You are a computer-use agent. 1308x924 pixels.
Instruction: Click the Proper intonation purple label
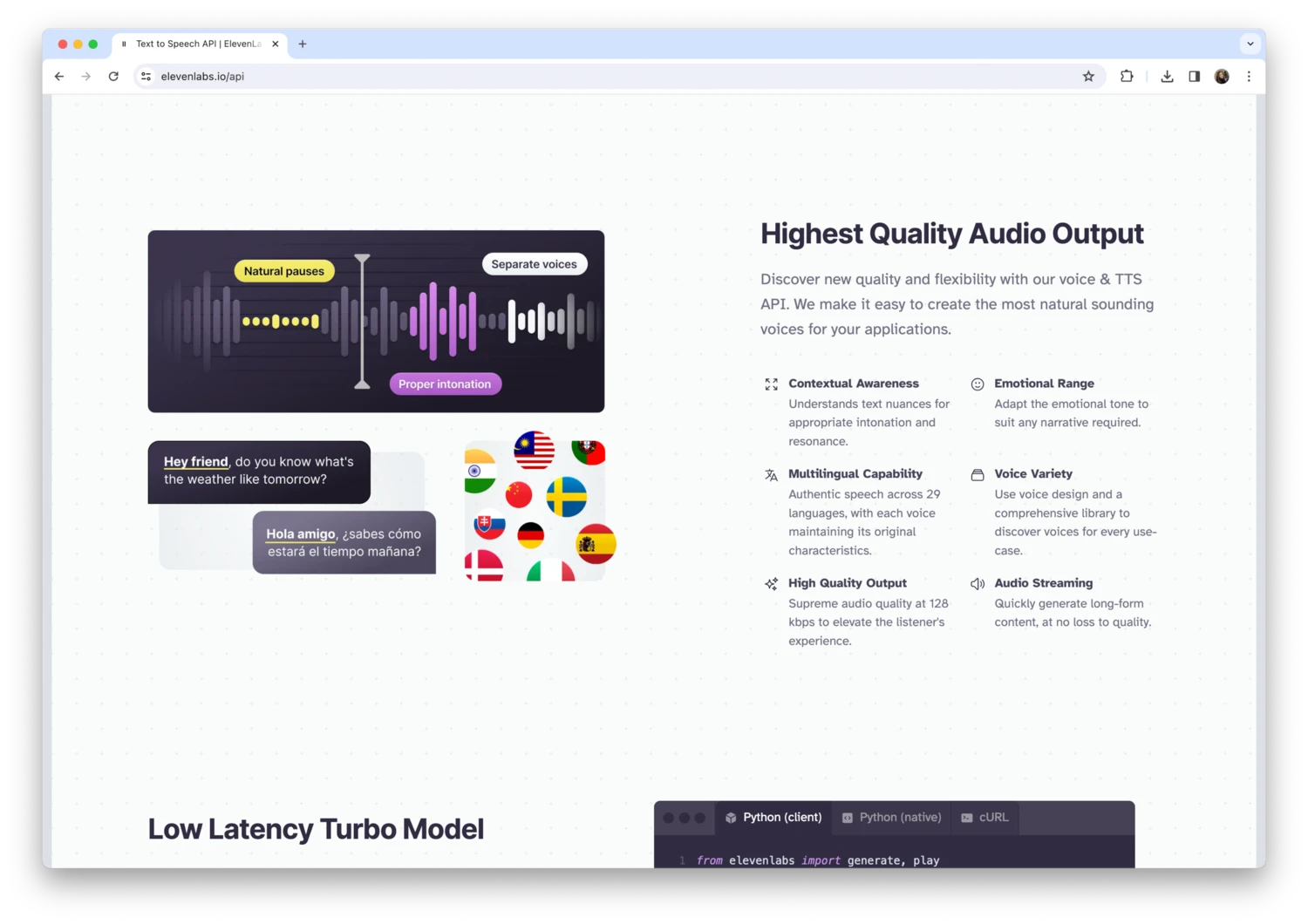445,384
